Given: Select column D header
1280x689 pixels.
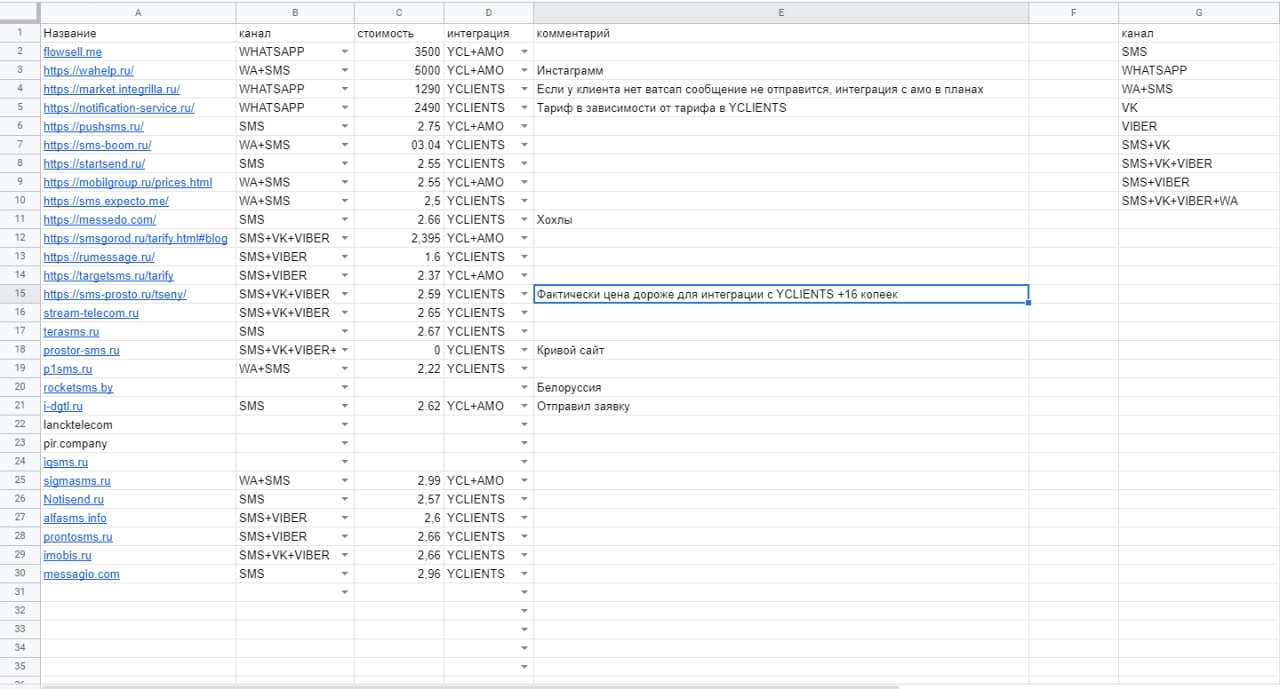Looking at the screenshot, I should coord(489,12).
